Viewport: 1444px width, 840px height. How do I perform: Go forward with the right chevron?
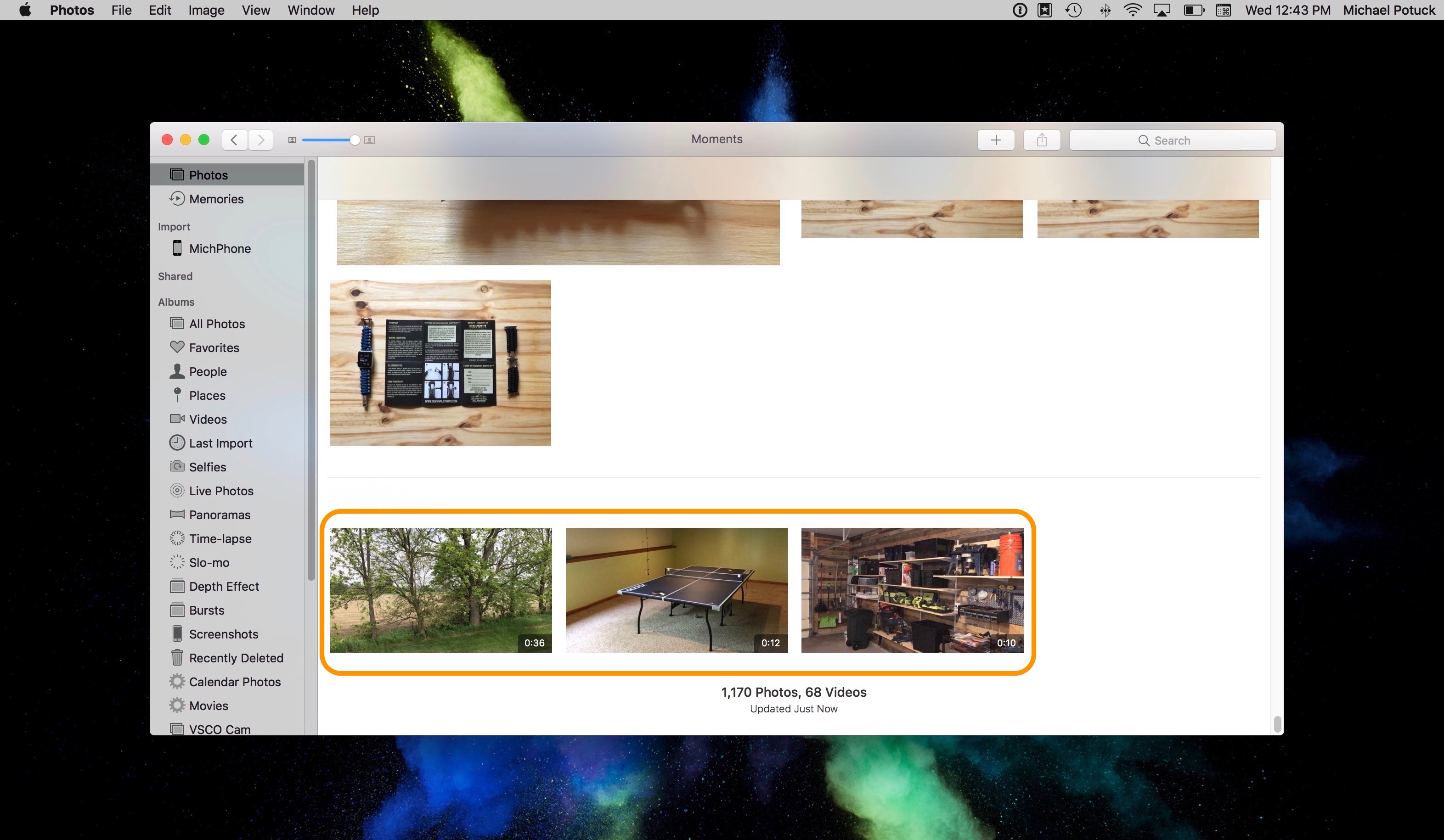[x=261, y=140]
